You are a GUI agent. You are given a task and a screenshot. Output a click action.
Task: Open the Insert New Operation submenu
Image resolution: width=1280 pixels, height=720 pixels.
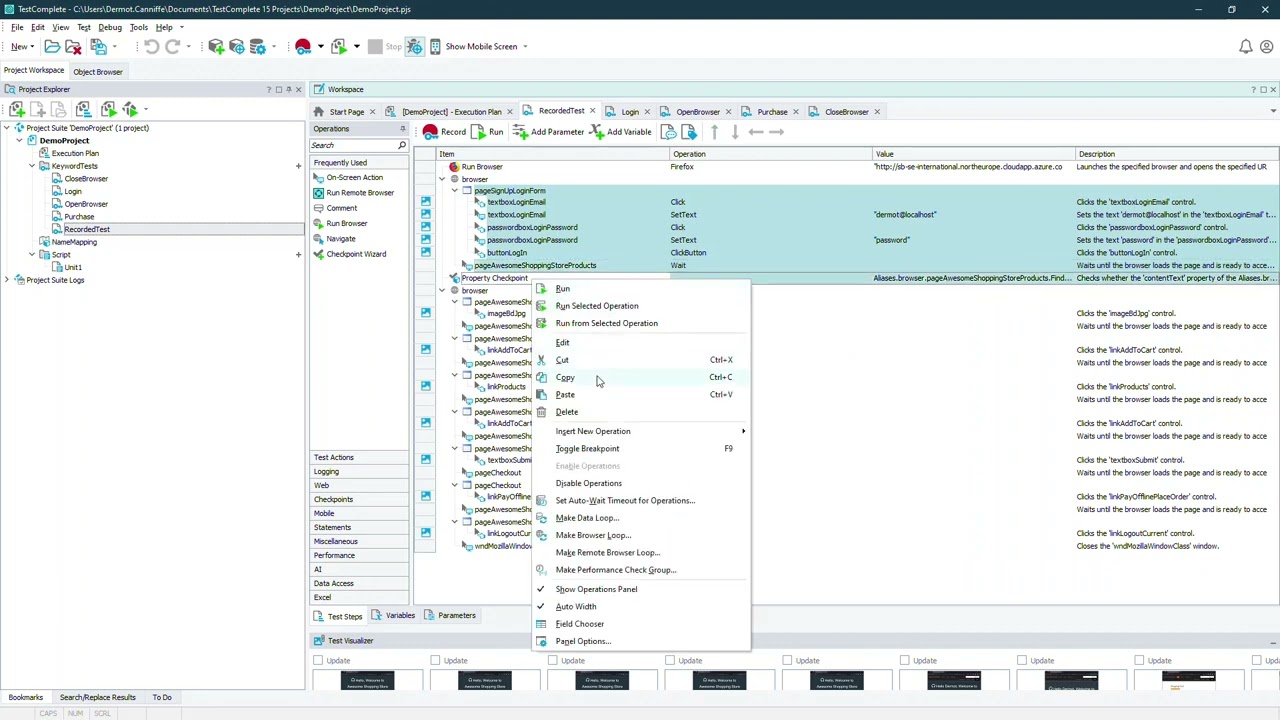pos(593,431)
